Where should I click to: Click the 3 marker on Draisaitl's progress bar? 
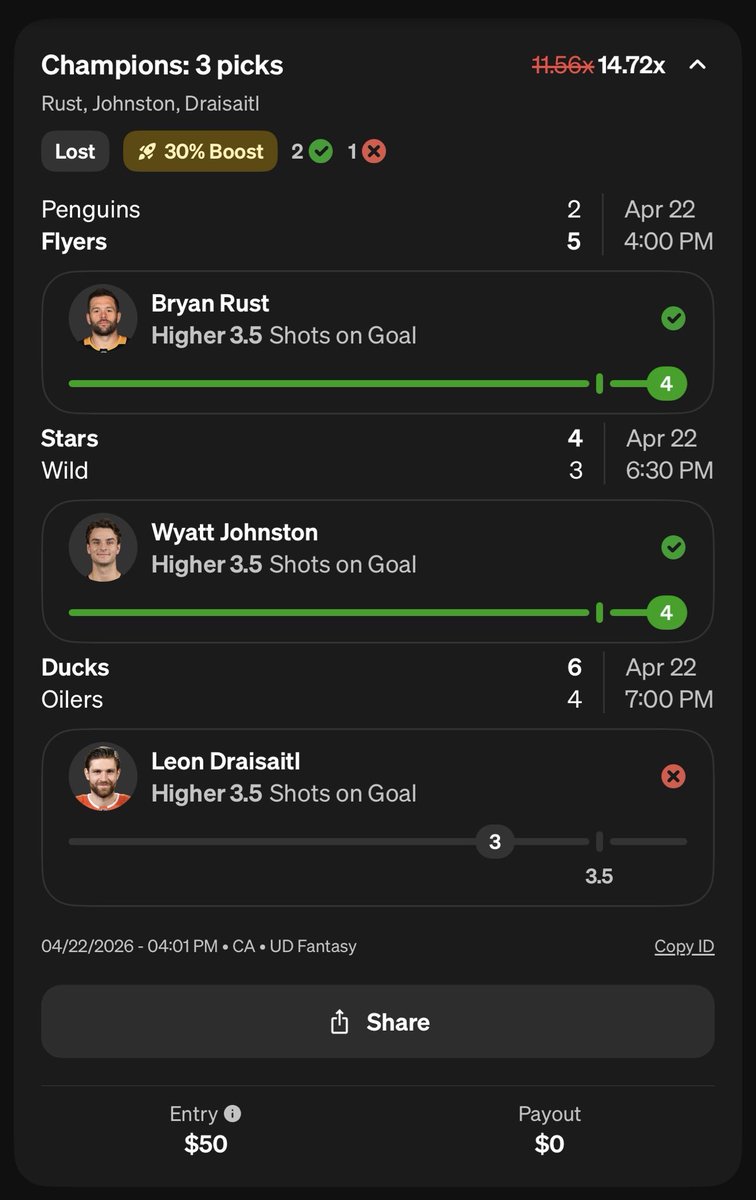[494, 842]
